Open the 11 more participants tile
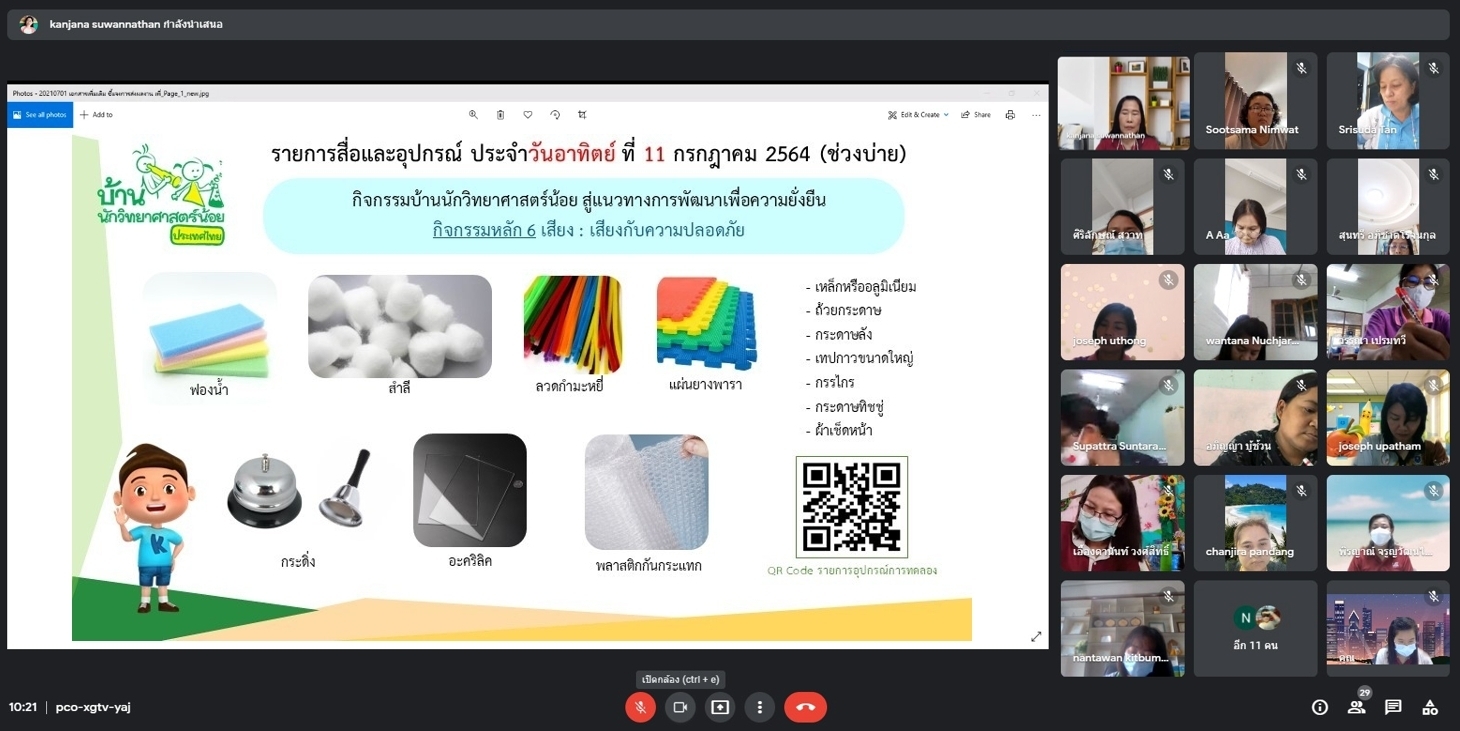This screenshot has width=1460, height=731. coord(1255,629)
